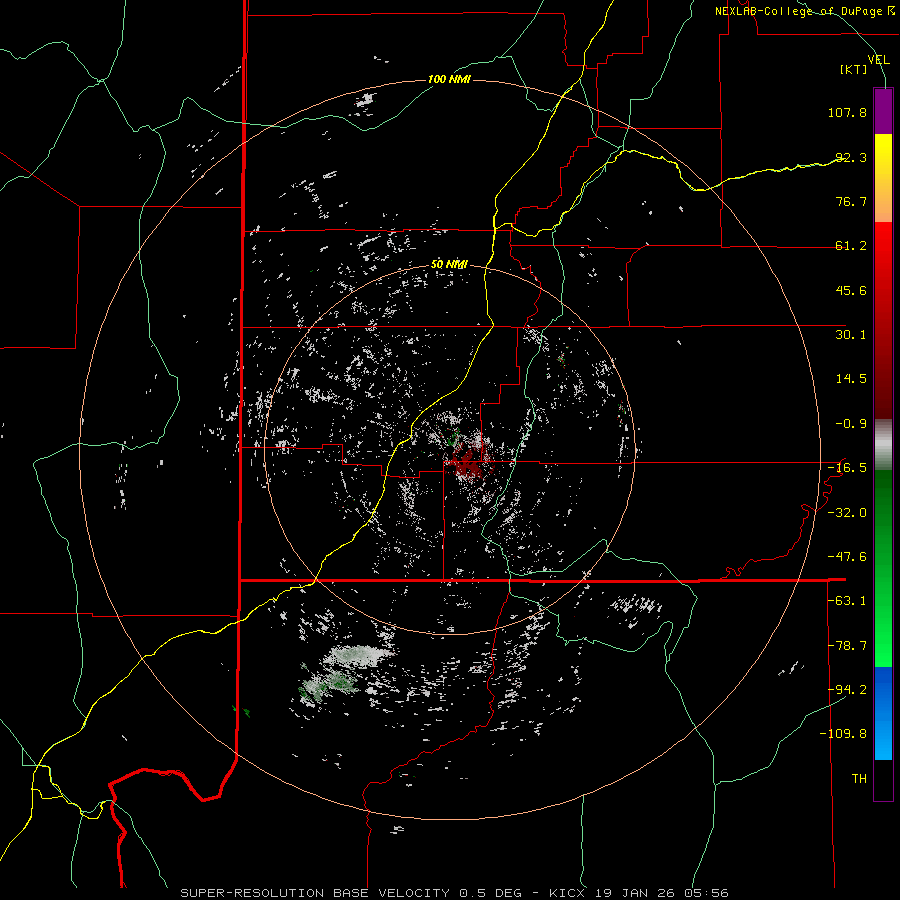Click the 30.1 scale value
Viewport: 900px width, 900px height.
pyautogui.click(x=851, y=335)
